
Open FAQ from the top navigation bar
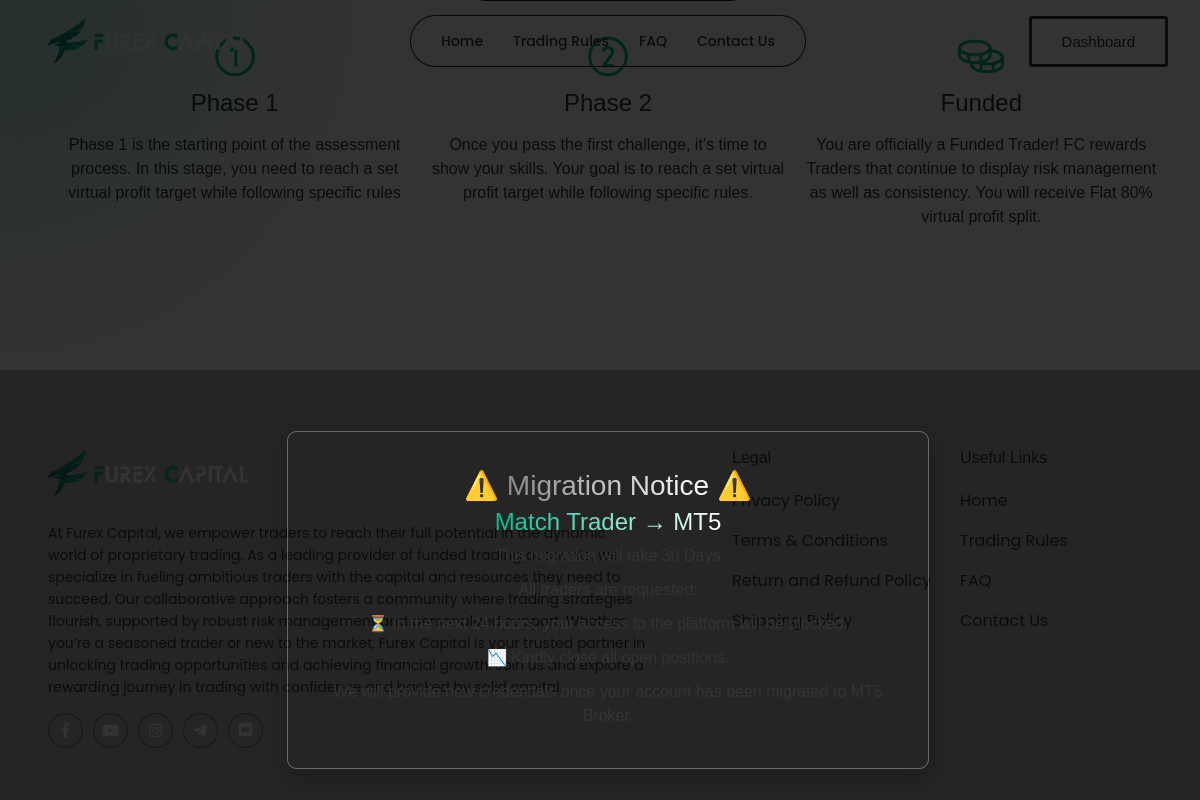click(x=653, y=41)
